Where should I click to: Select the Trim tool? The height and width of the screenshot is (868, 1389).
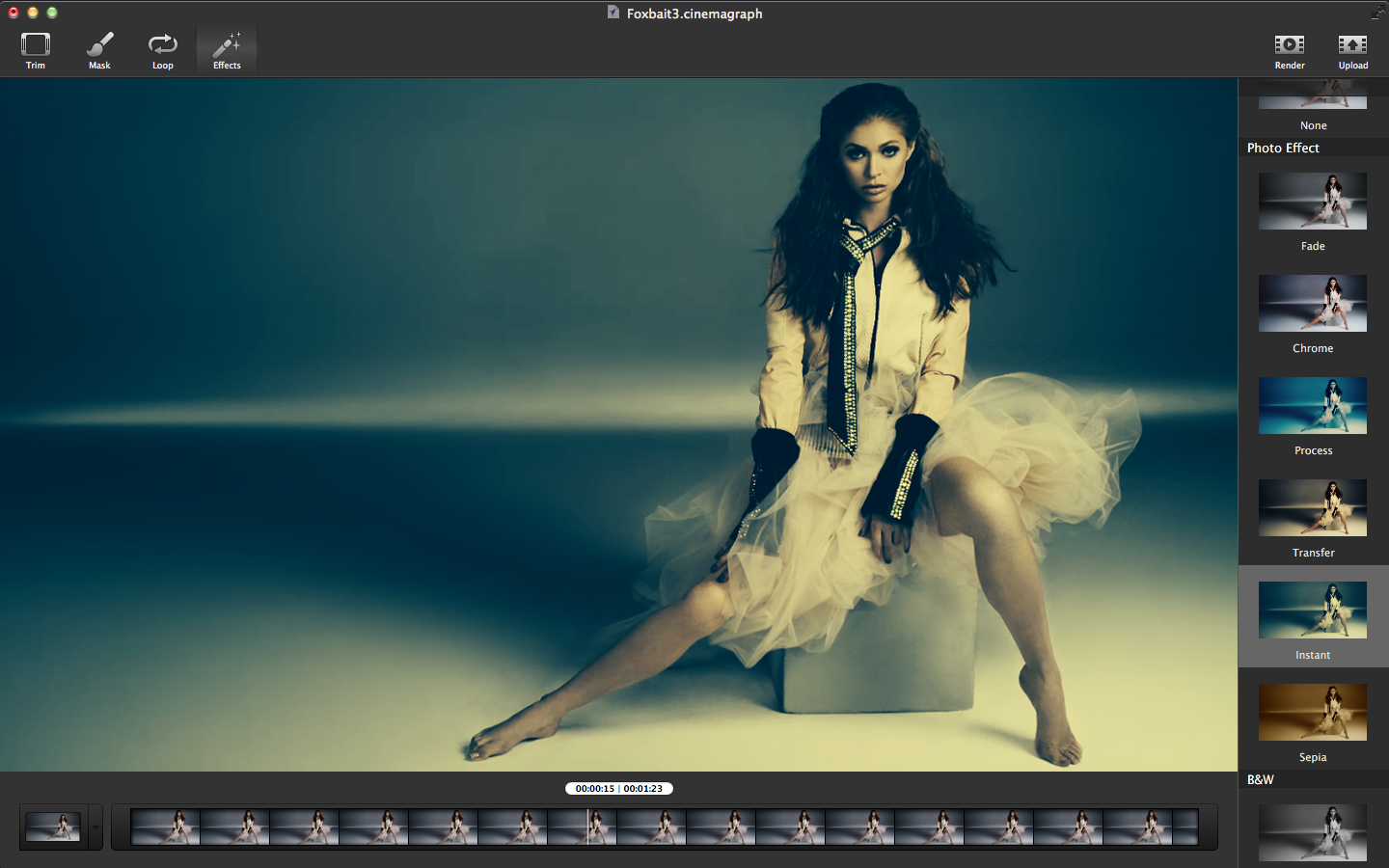[x=36, y=50]
